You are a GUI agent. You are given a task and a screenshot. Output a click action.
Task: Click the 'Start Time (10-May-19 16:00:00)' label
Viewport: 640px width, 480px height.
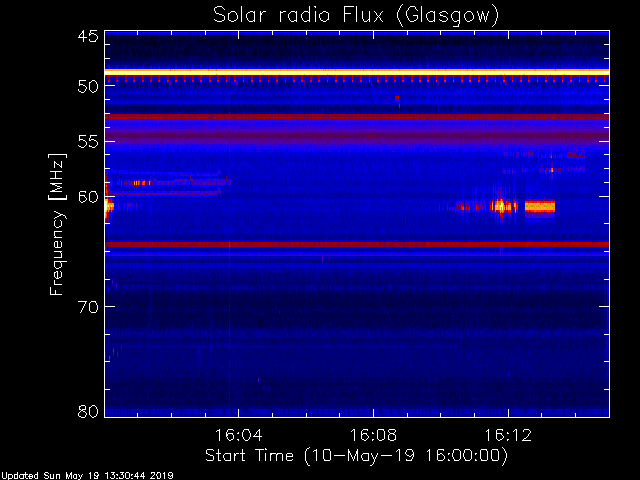click(x=356, y=455)
